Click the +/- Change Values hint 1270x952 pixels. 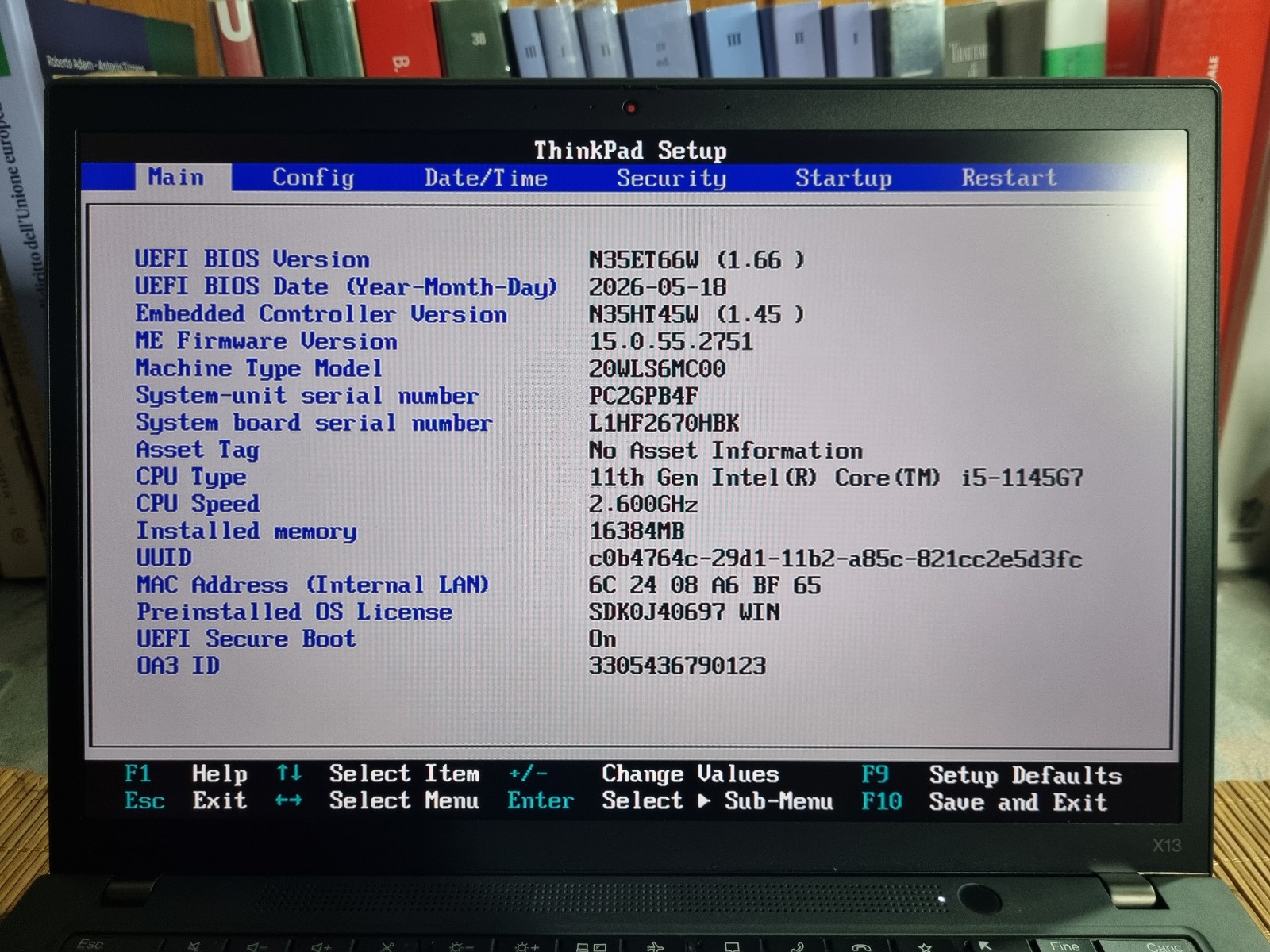(x=644, y=773)
